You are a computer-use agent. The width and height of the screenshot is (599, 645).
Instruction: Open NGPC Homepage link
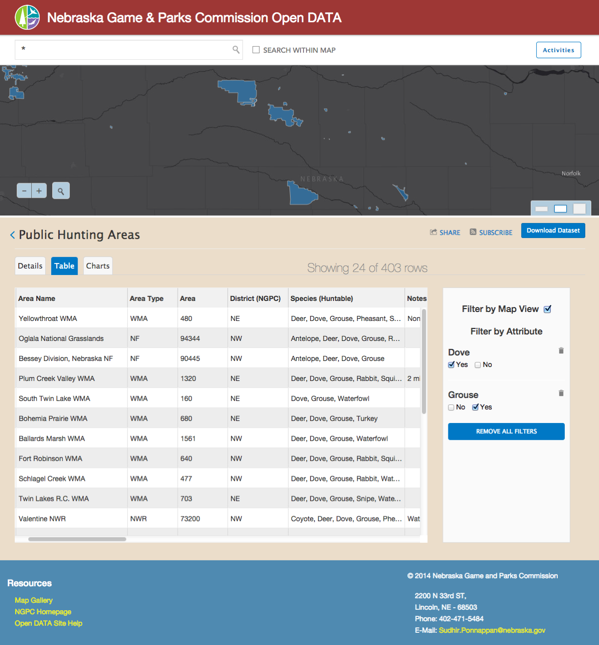[43, 612]
